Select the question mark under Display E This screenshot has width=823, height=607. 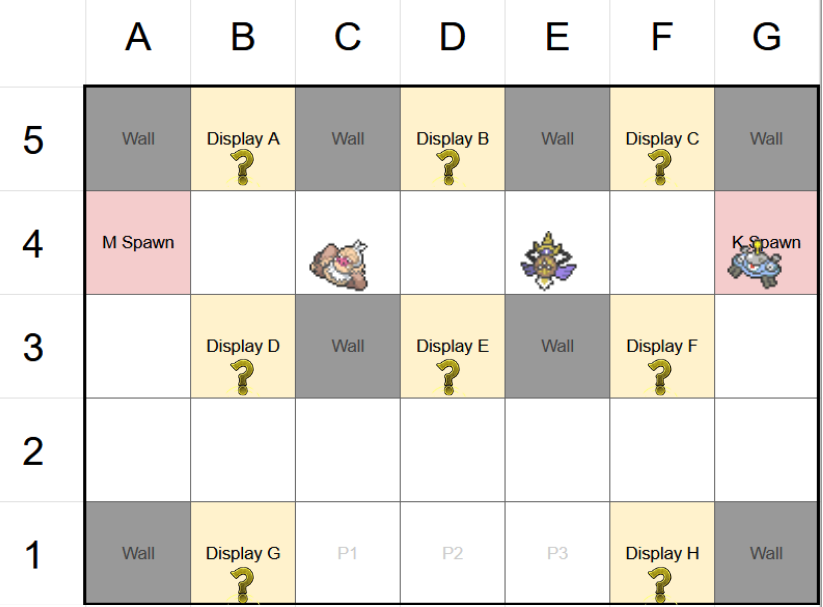point(452,376)
